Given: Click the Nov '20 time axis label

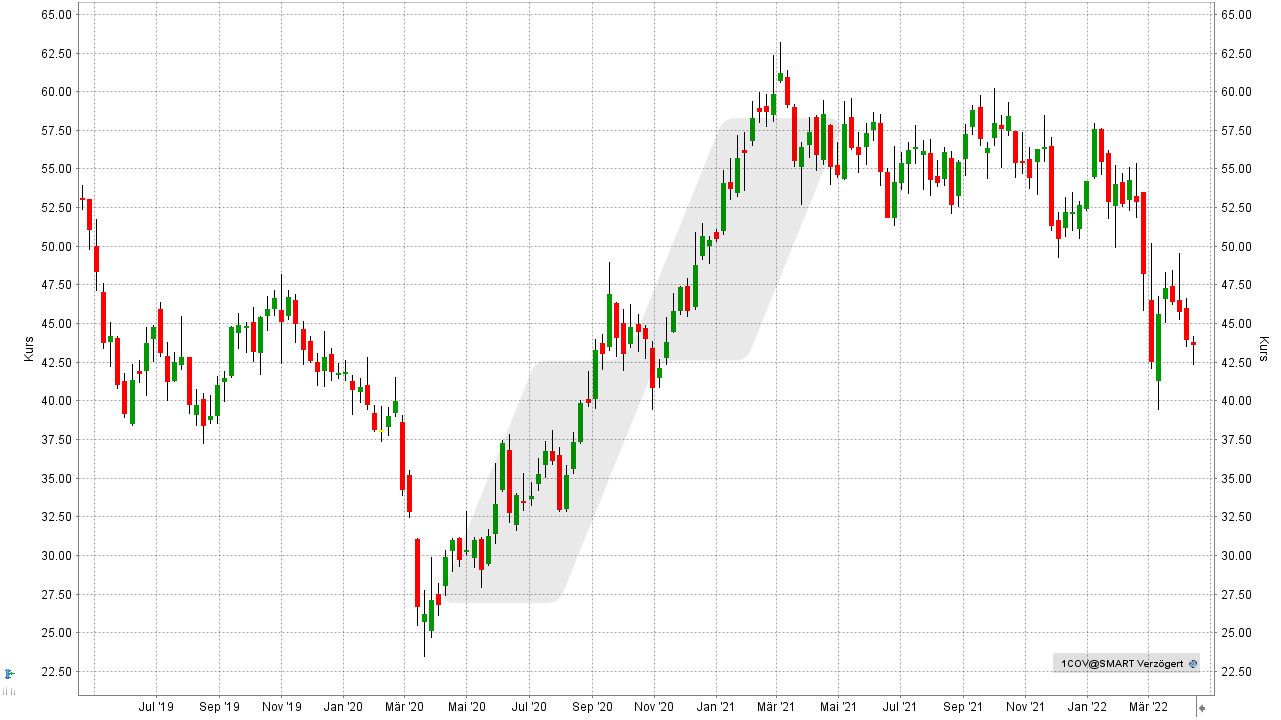Looking at the screenshot, I should [654, 707].
